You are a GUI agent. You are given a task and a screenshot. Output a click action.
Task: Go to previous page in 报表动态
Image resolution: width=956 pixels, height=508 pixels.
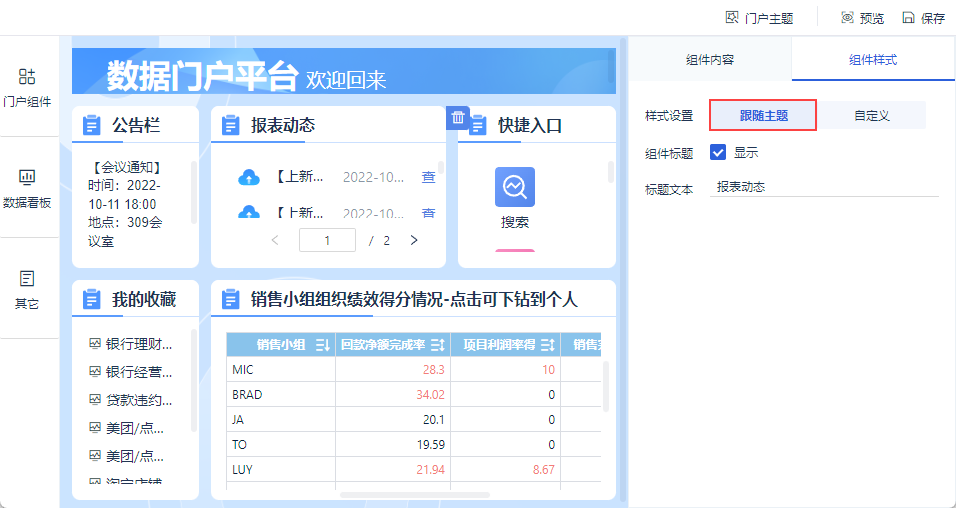(275, 240)
